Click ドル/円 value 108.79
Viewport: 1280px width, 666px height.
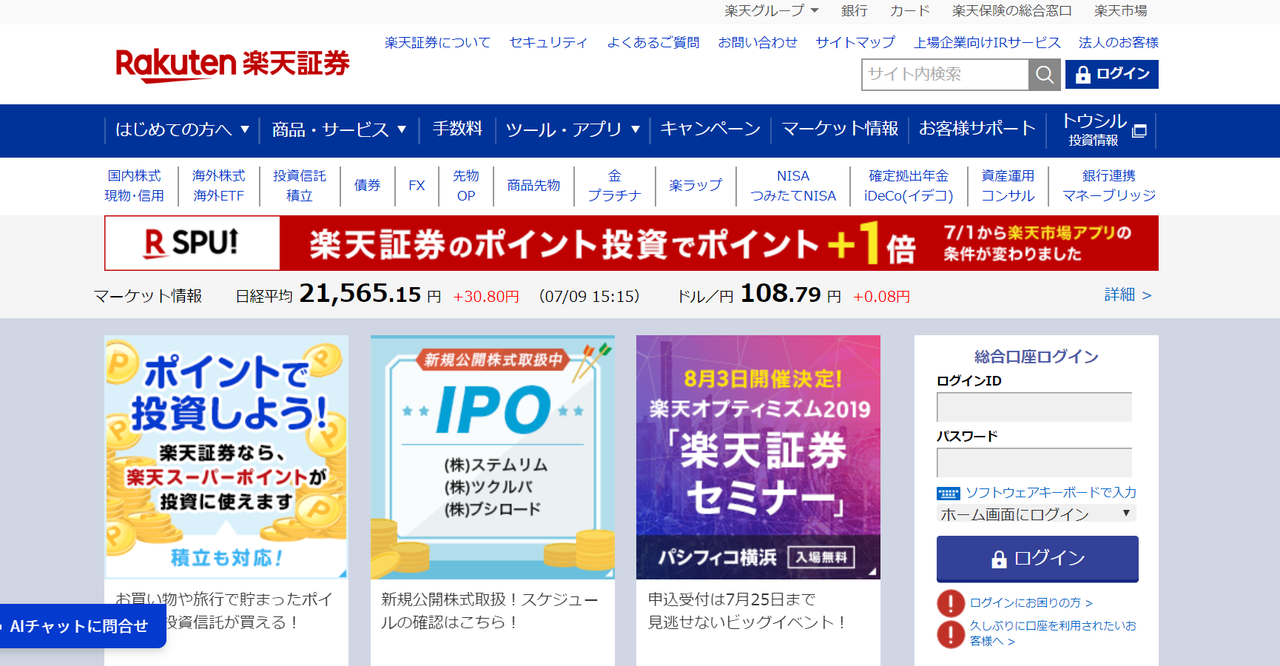(x=781, y=294)
